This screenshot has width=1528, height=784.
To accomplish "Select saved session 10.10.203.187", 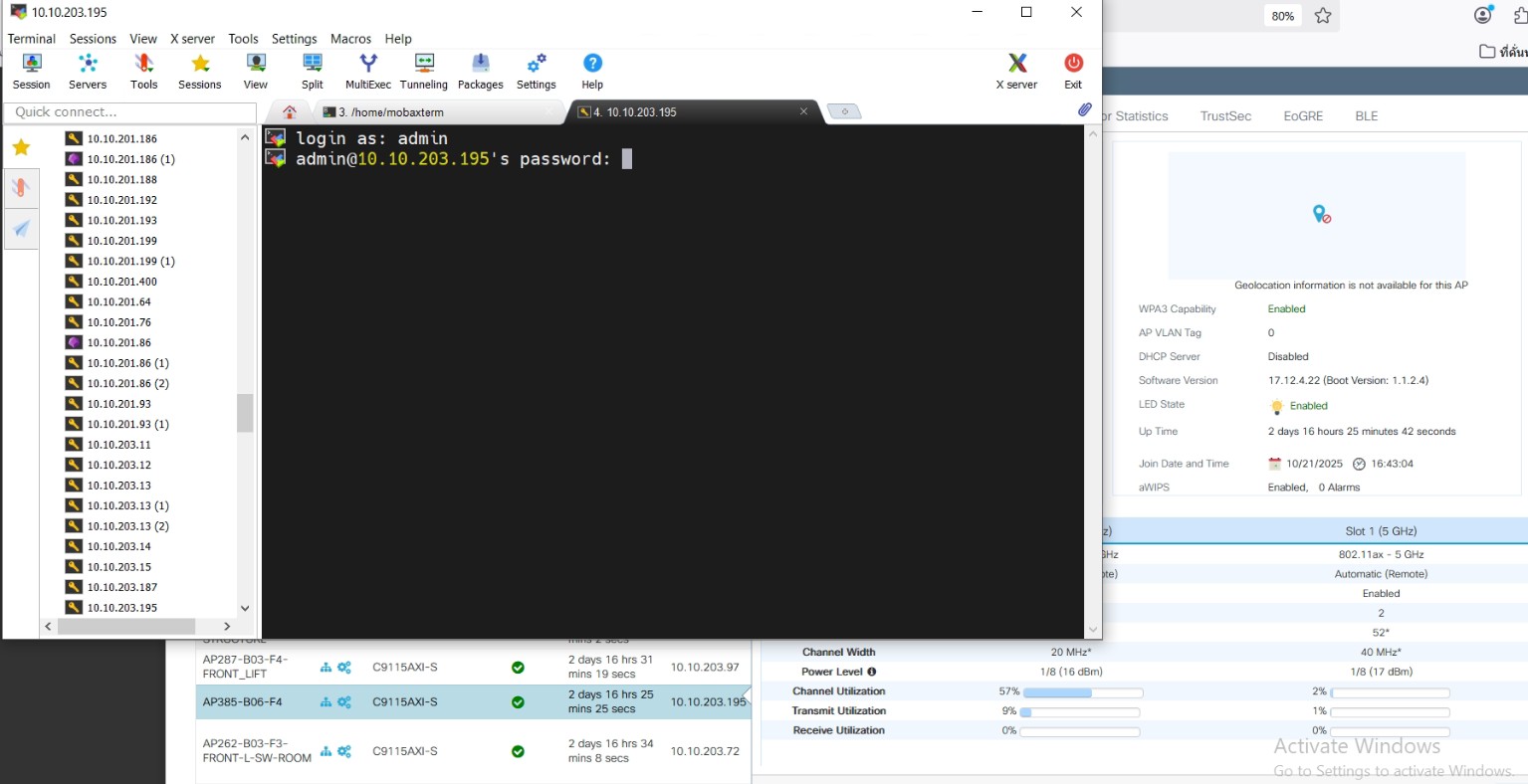I will 122,587.
